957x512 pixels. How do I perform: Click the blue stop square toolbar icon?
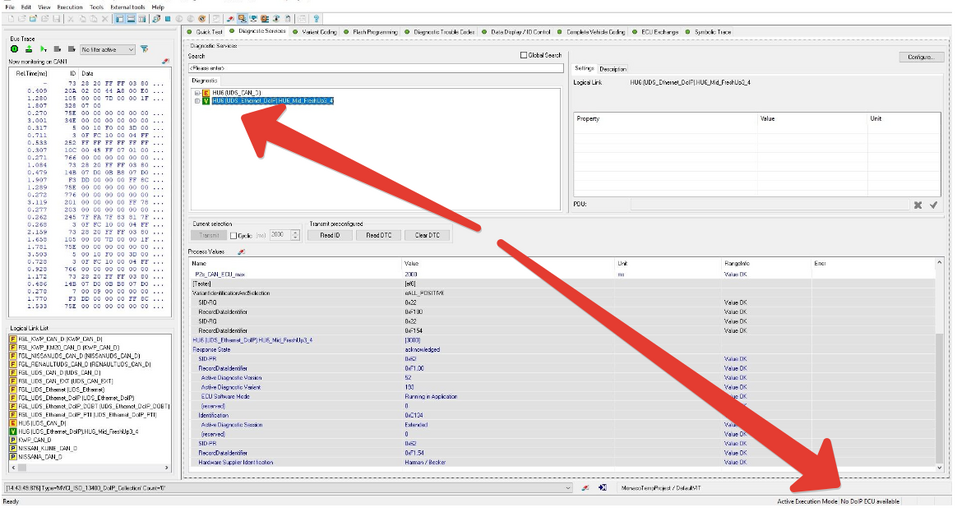167,19
